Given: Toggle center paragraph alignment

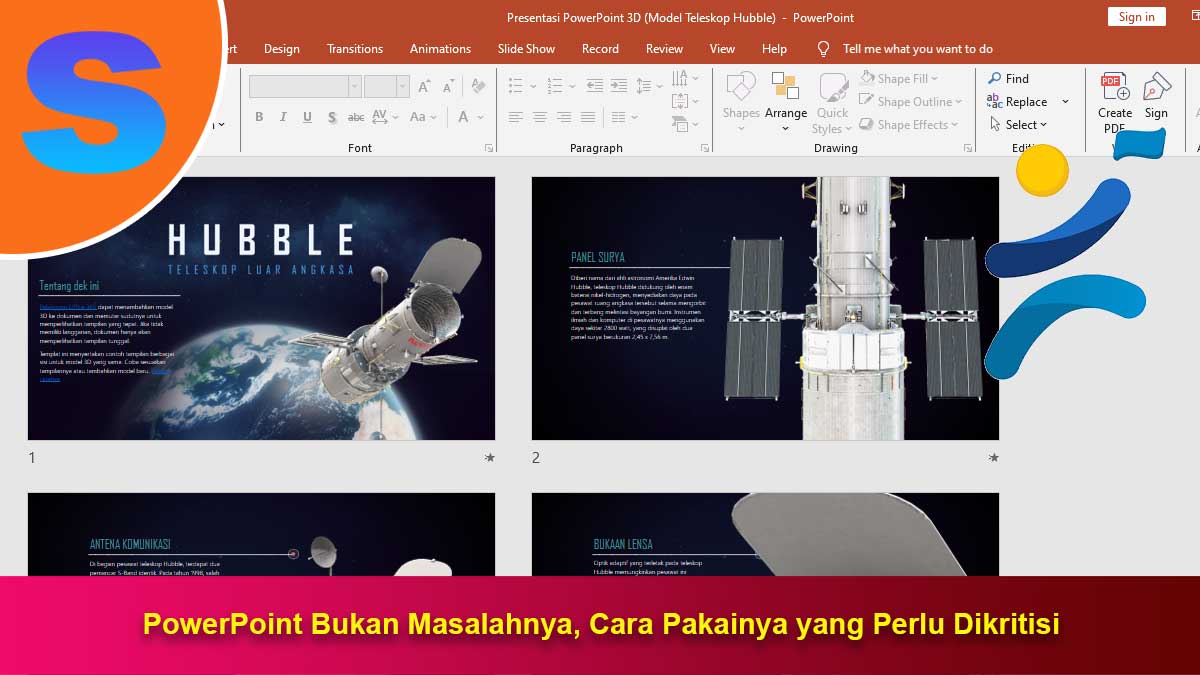Looking at the screenshot, I should [x=539, y=117].
